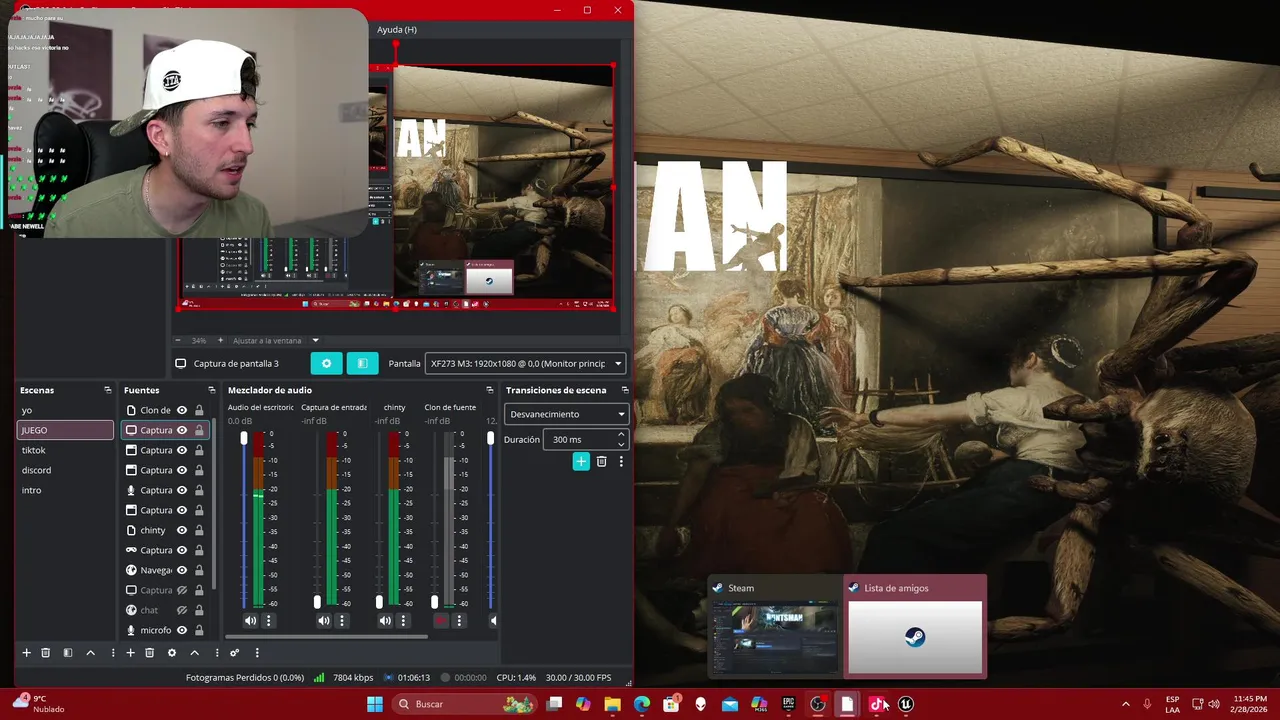The image size is (1280, 720).
Task: Open Fuentes panel float dock icon
Action: point(211,390)
